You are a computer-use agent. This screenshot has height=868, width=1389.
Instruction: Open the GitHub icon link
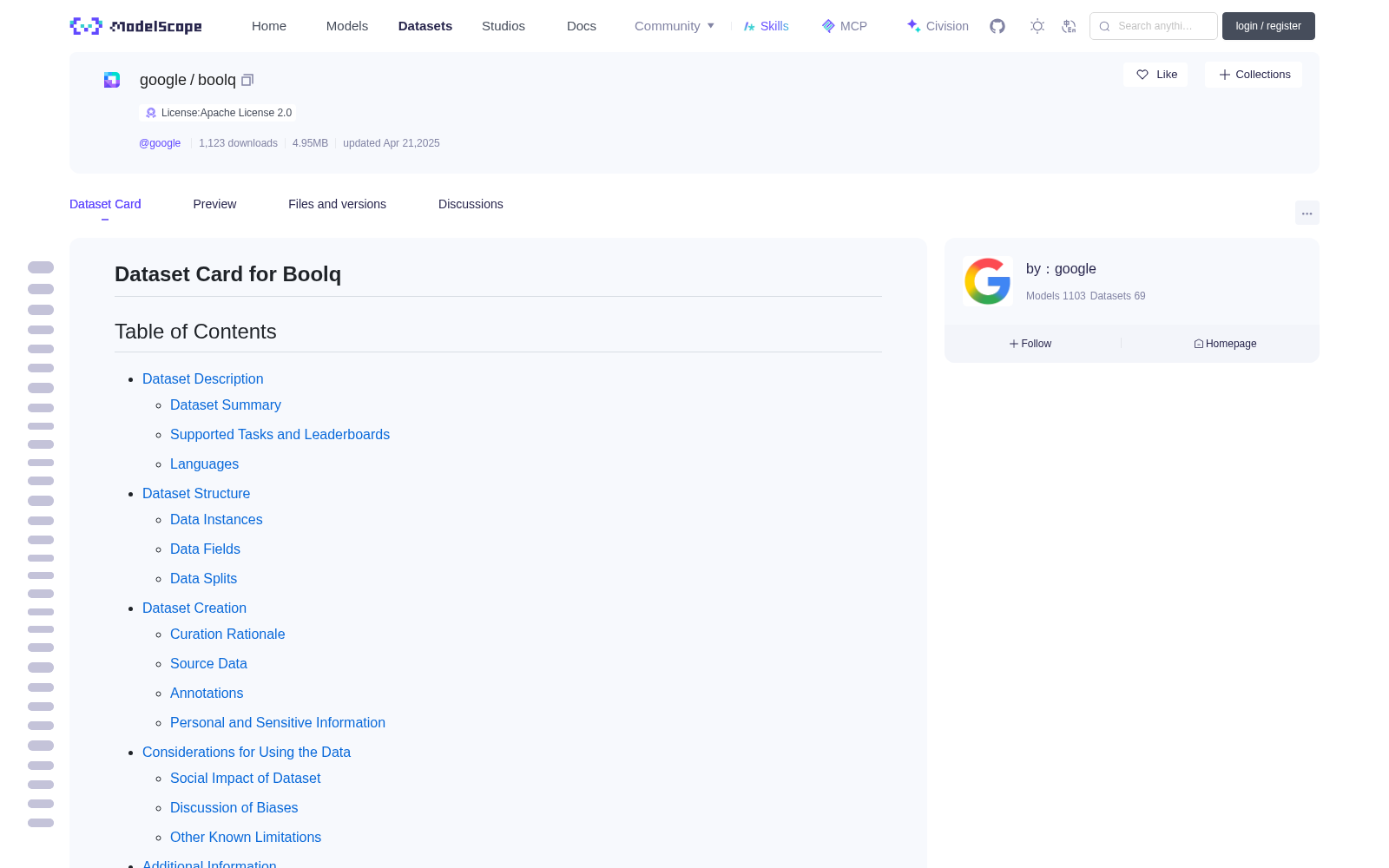(997, 26)
